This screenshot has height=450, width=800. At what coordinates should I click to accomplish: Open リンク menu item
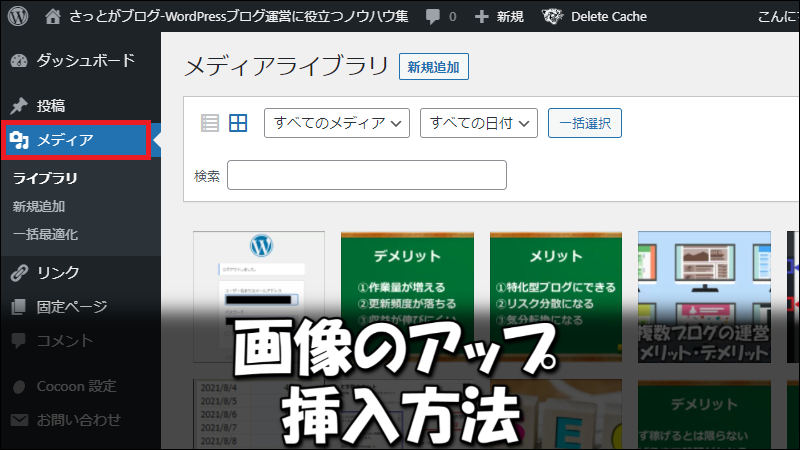(57, 272)
